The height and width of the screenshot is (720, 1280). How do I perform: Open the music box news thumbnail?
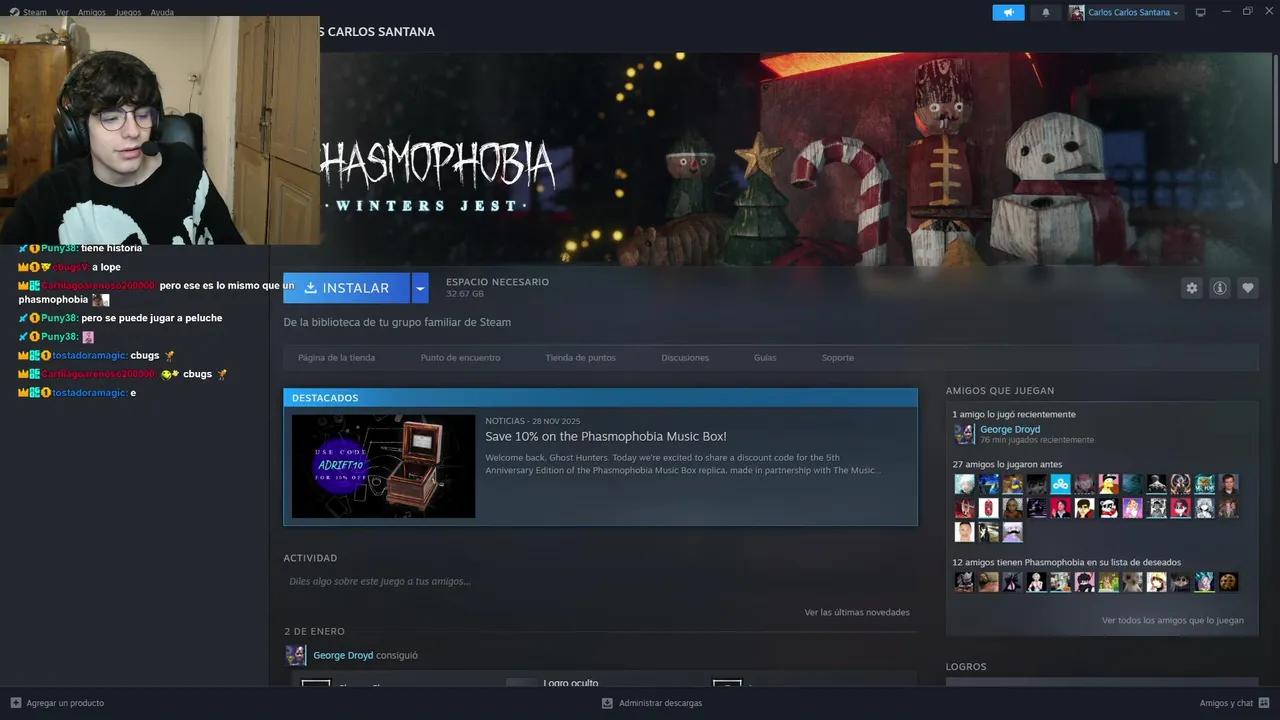coord(383,466)
